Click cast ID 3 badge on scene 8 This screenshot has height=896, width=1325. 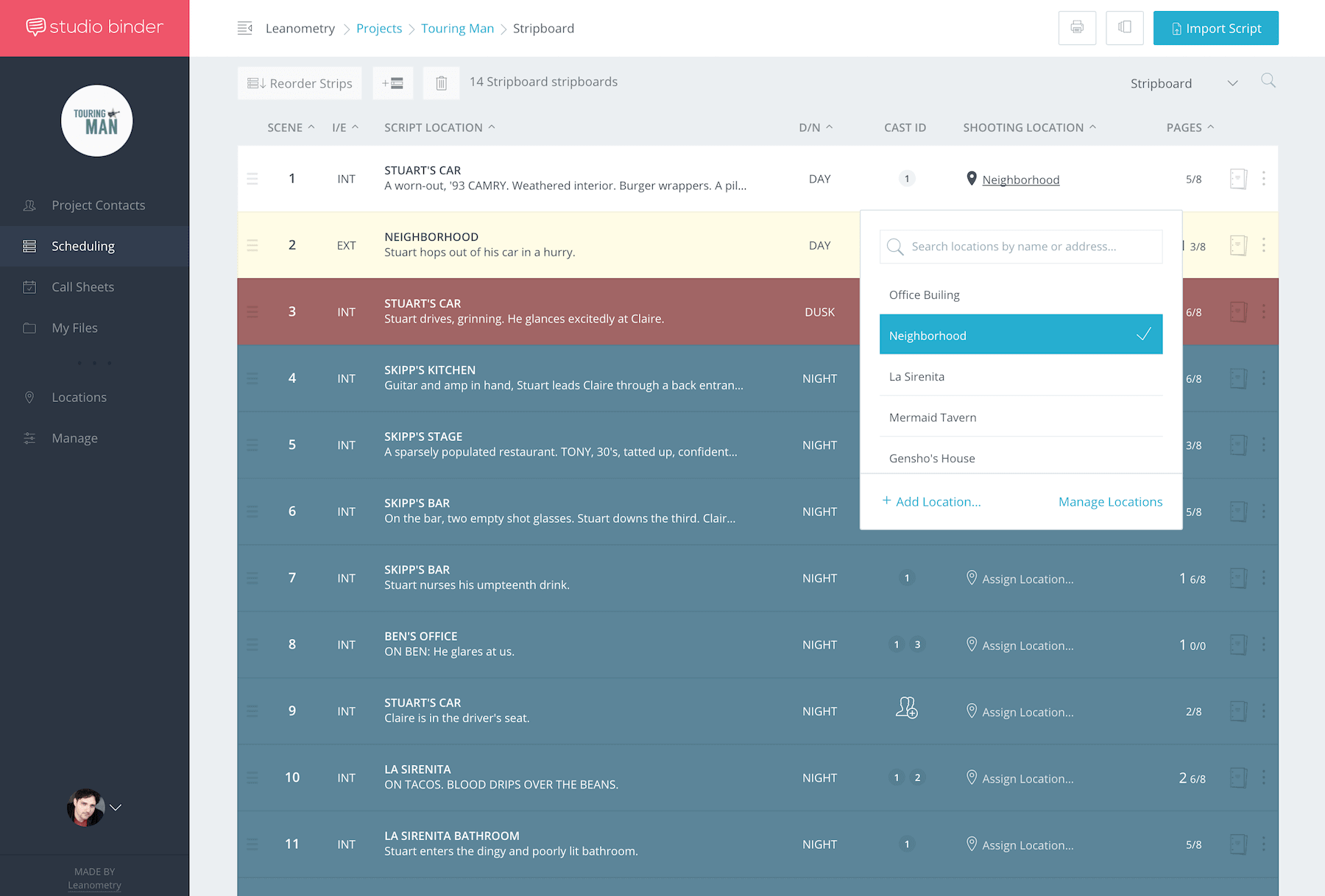917,645
